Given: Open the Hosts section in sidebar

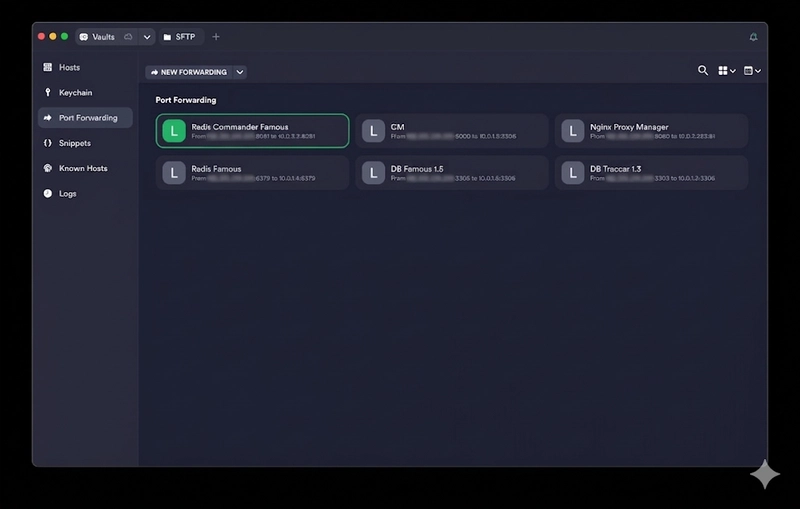Looking at the screenshot, I should coord(85,67).
